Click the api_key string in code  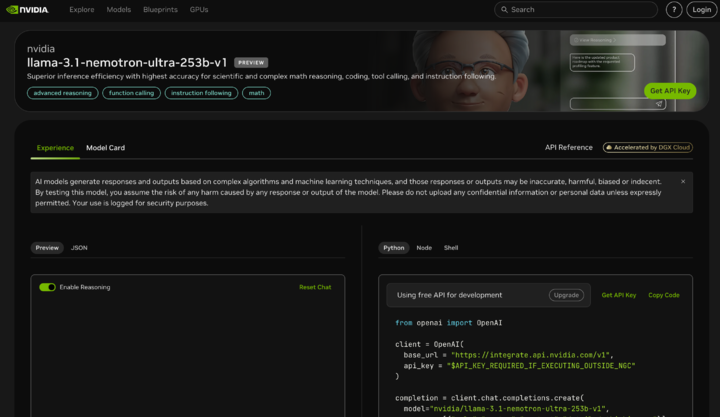coord(541,366)
